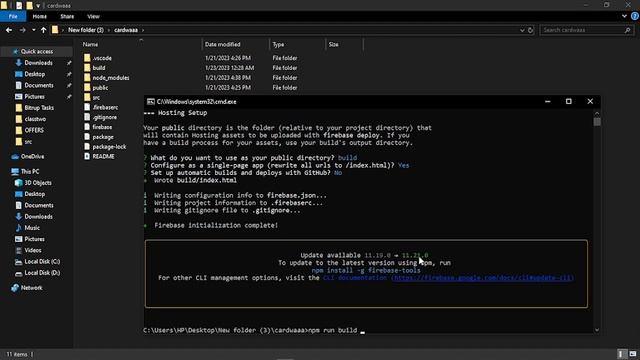
Task: Open the Home ribbon tab
Action: pyautogui.click(x=40, y=16)
